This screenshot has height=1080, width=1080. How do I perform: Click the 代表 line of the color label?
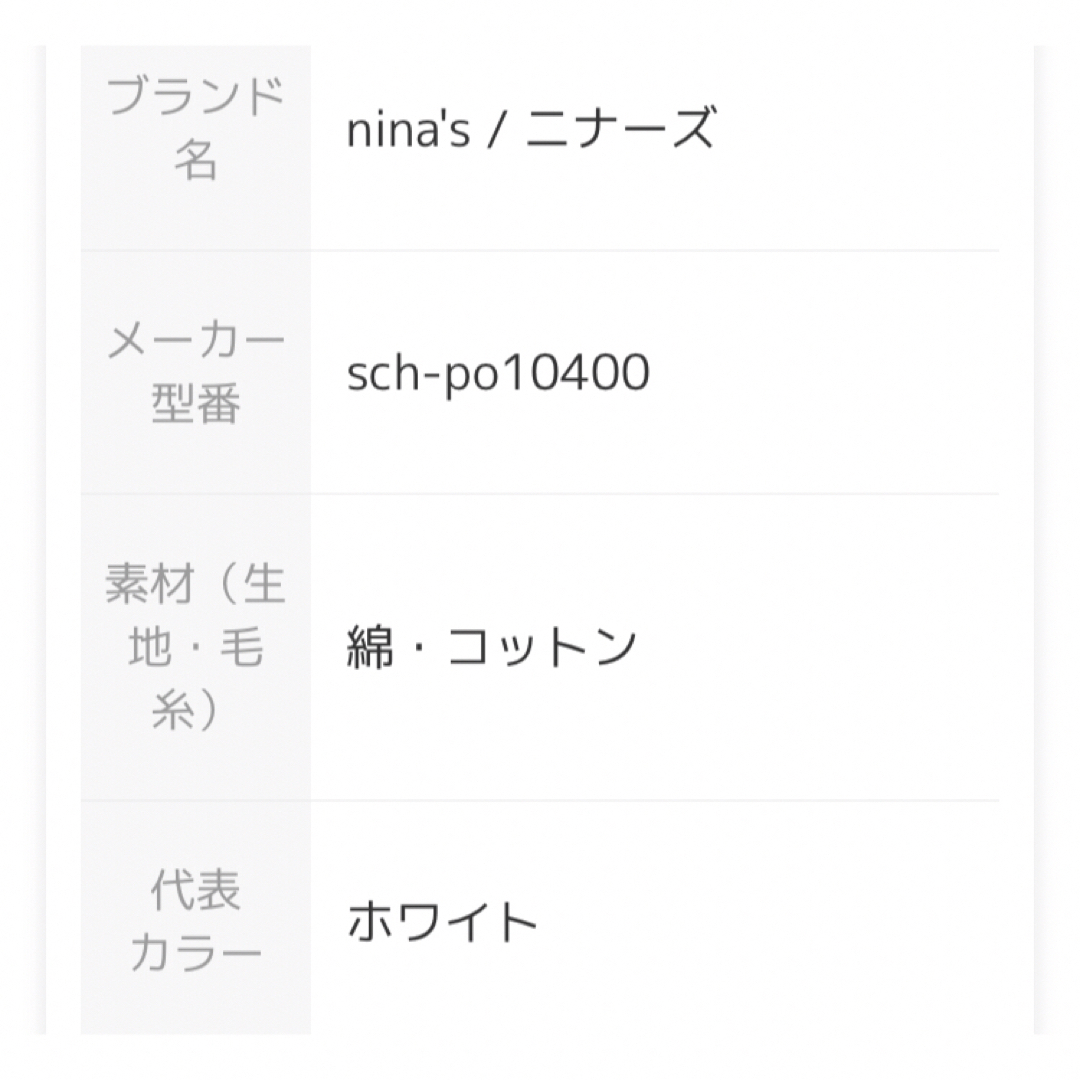tap(196, 890)
